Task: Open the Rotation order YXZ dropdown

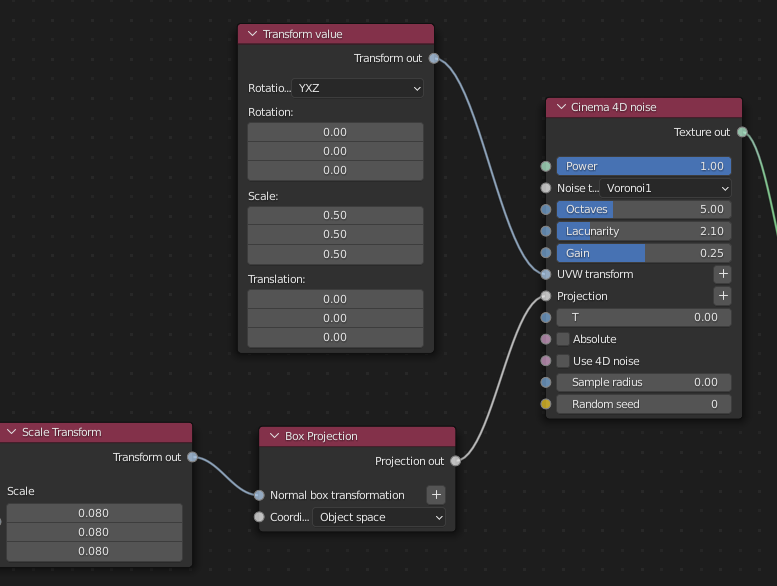Action: tap(359, 88)
